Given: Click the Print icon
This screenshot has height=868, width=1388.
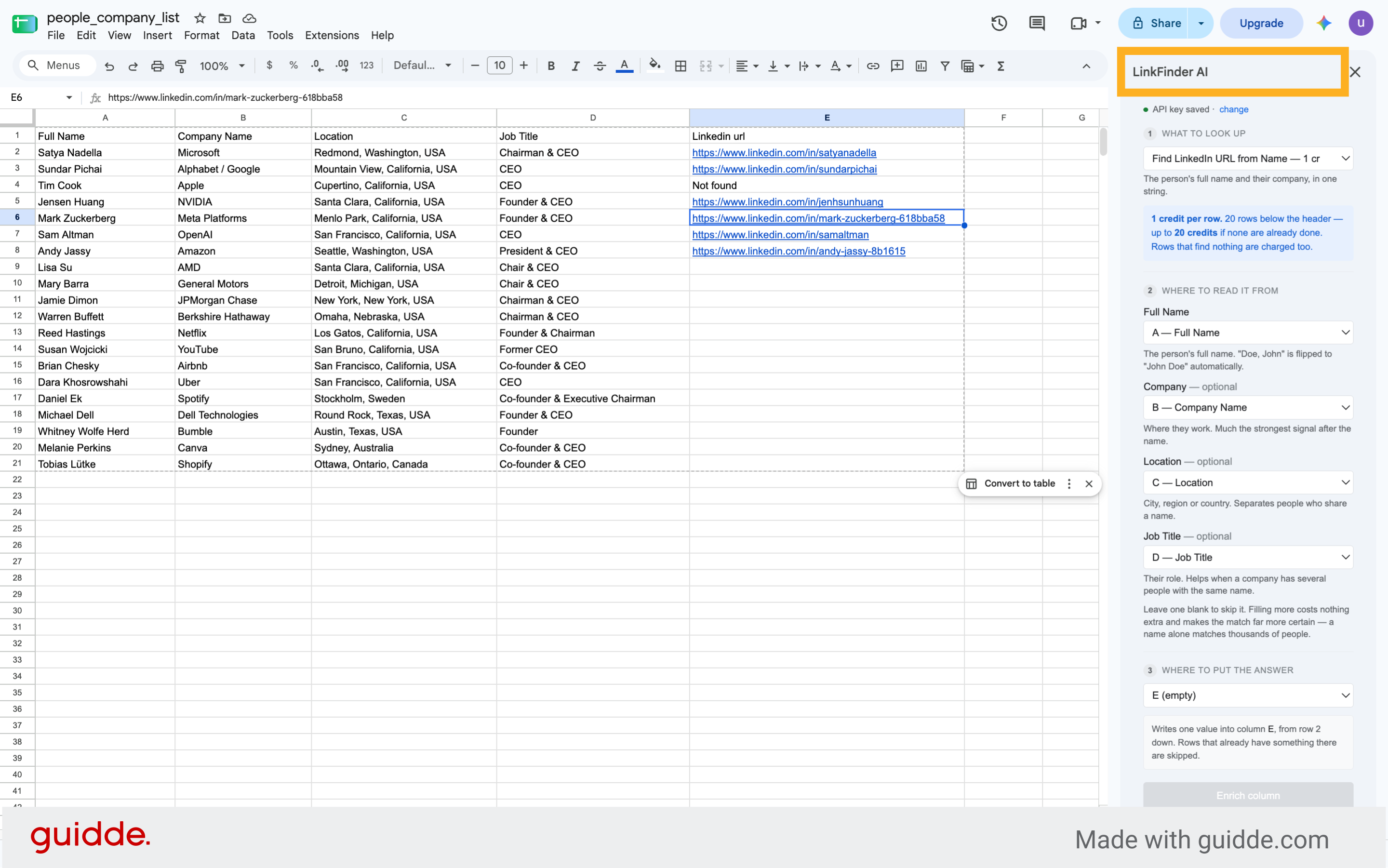Looking at the screenshot, I should click(157, 66).
